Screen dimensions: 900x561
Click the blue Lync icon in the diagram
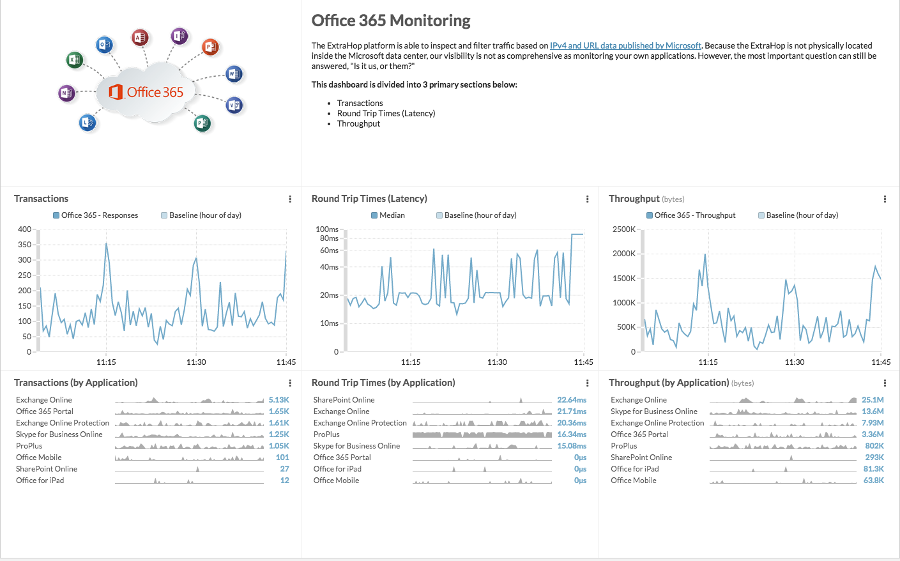(87, 122)
